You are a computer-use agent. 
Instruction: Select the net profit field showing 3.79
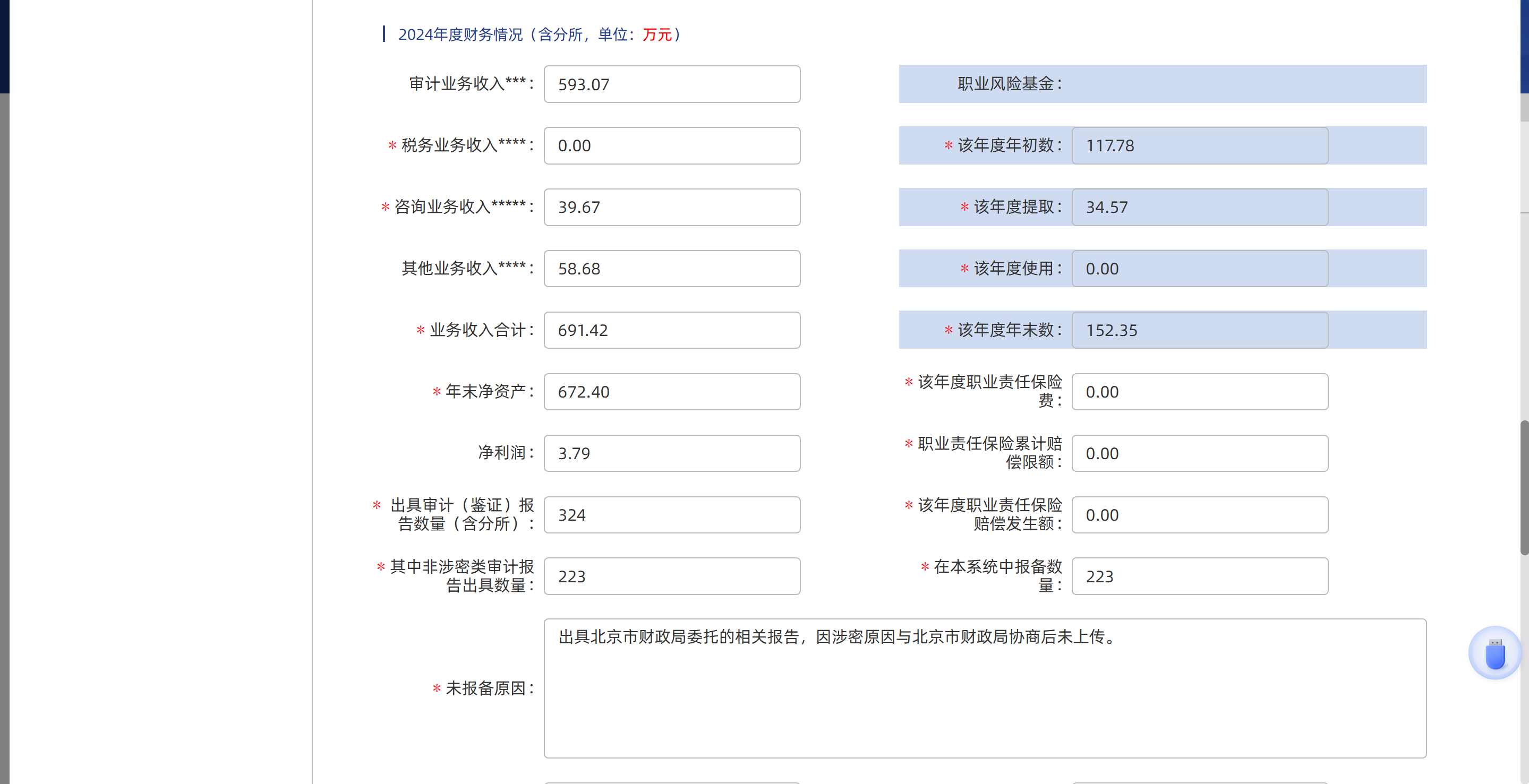(x=671, y=454)
